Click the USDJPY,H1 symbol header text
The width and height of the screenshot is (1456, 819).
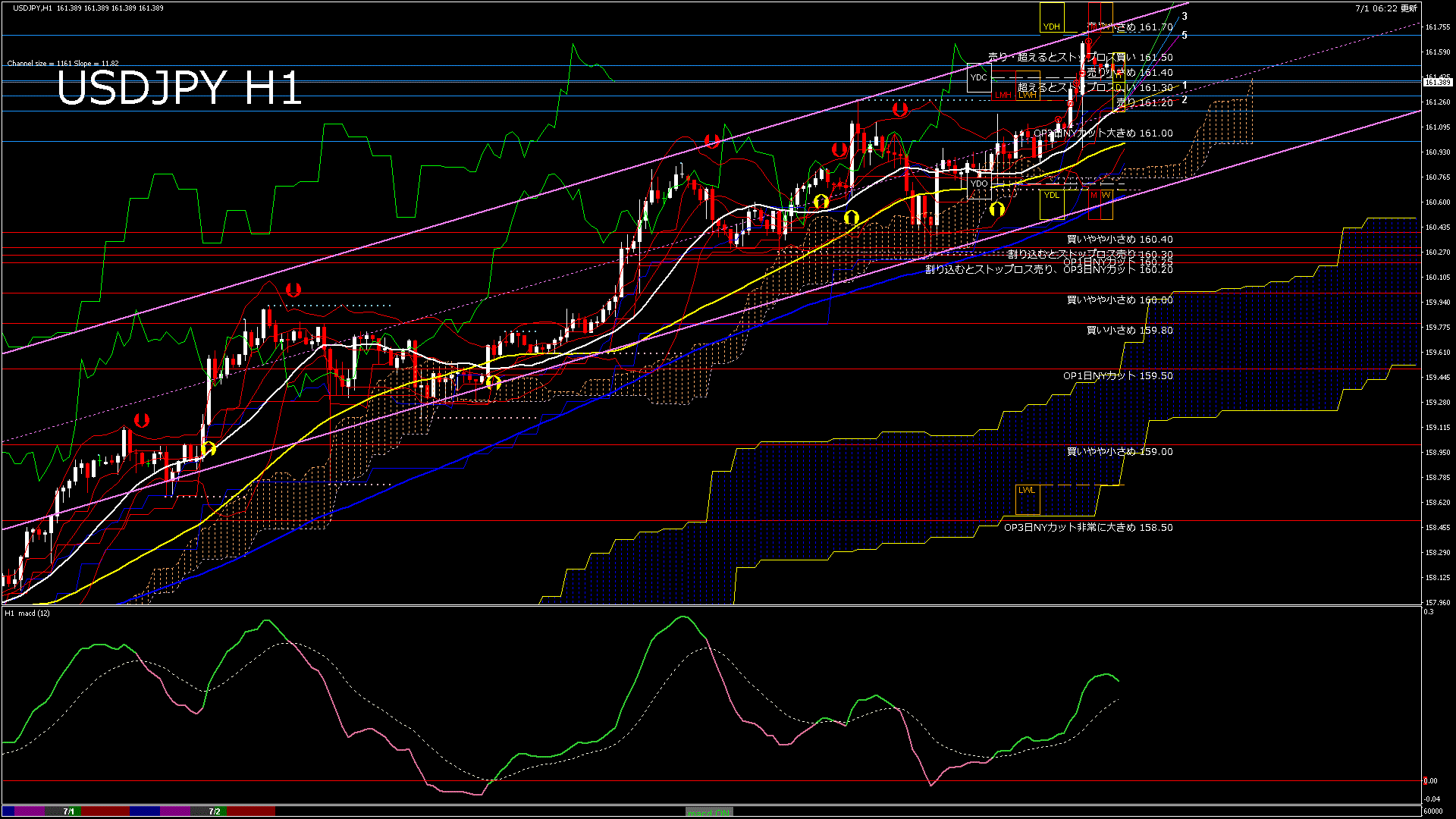pos(33,8)
